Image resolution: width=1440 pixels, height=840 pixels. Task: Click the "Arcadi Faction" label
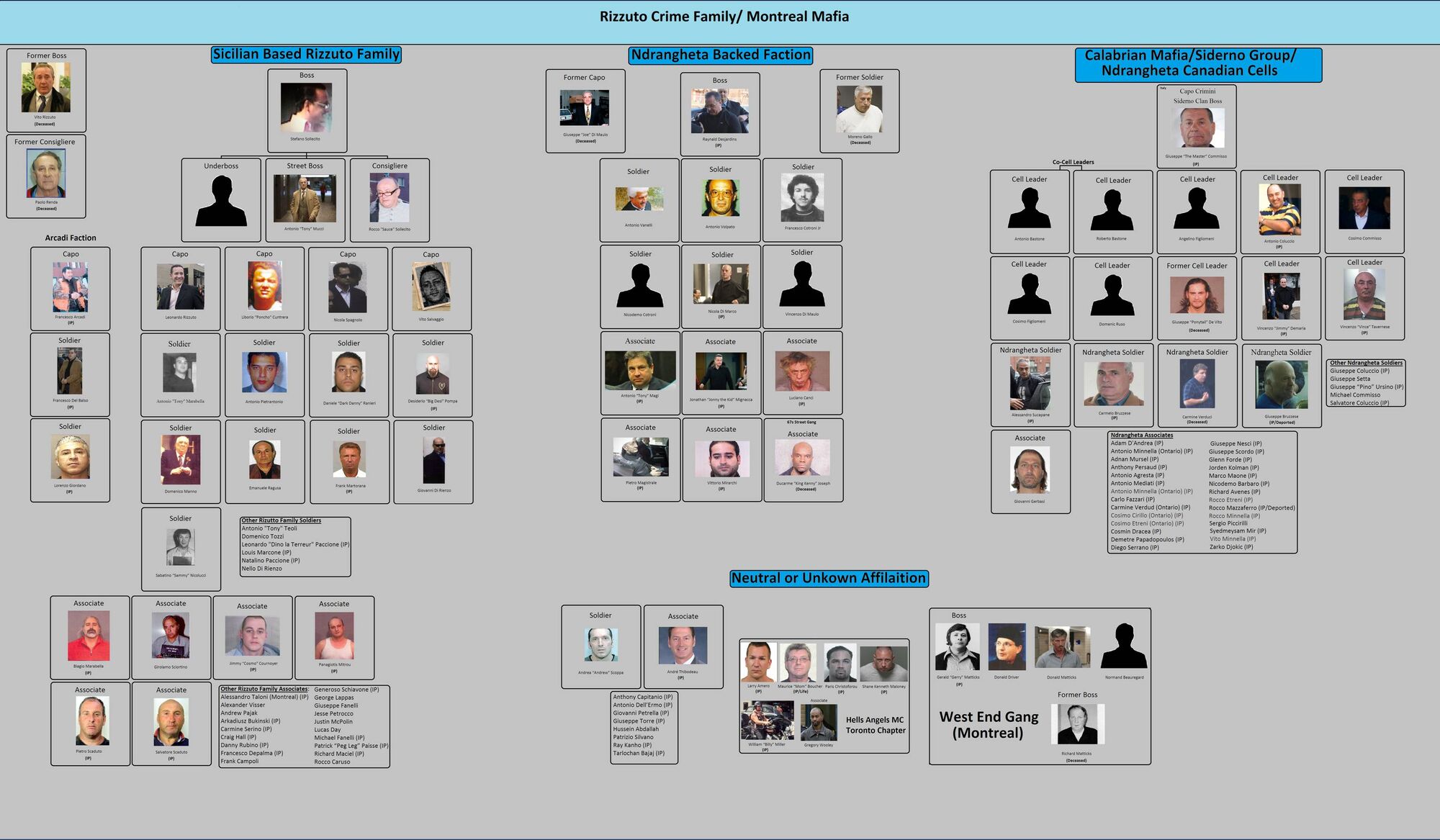[x=71, y=238]
